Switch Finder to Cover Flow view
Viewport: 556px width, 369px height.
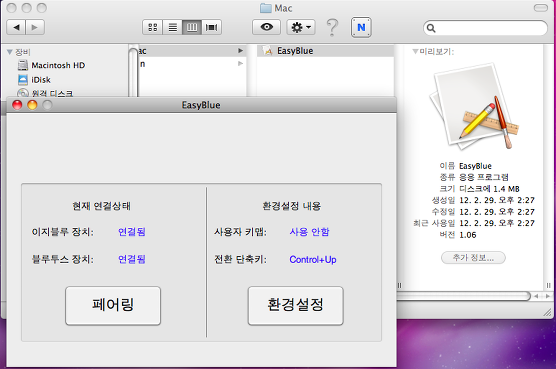click(212, 27)
